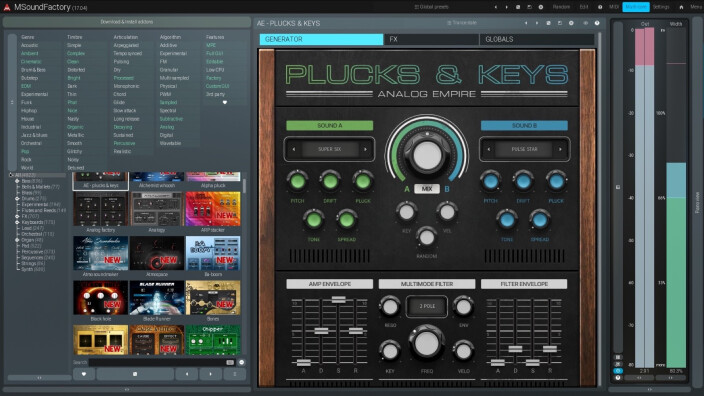Click the Sound A Pitch knob
This screenshot has height=396, width=704.
297,181
